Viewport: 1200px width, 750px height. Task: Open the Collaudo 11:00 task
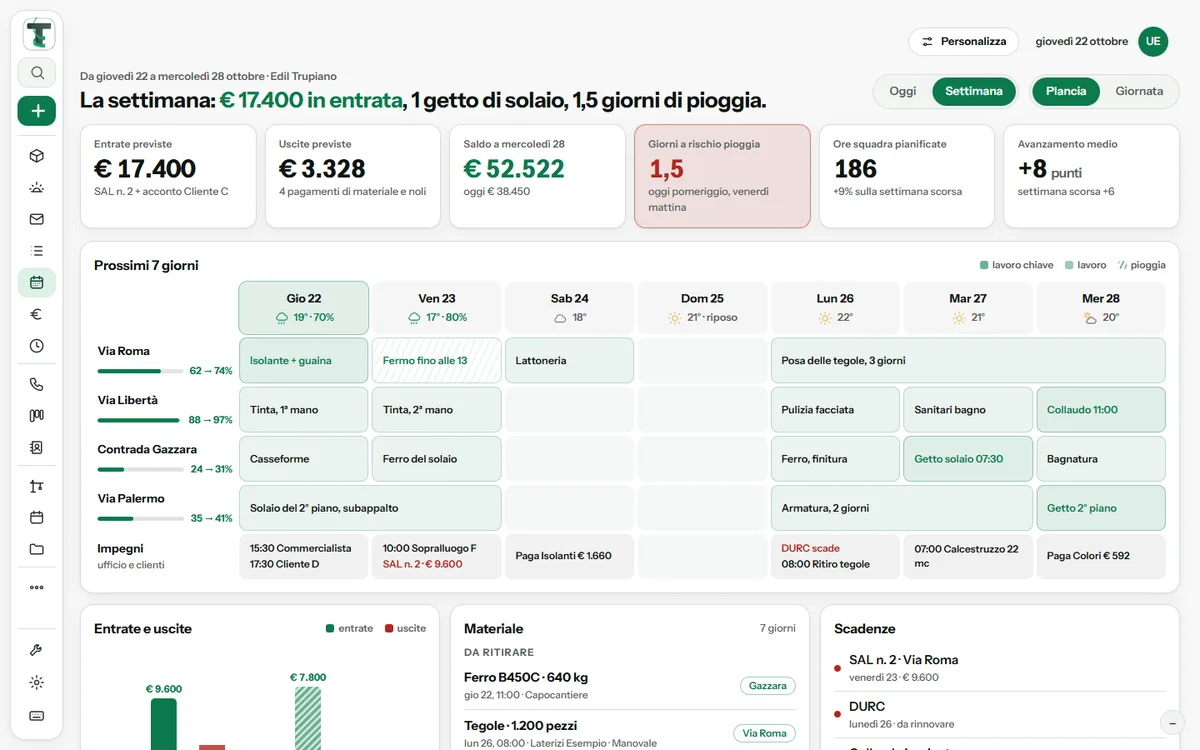1101,410
